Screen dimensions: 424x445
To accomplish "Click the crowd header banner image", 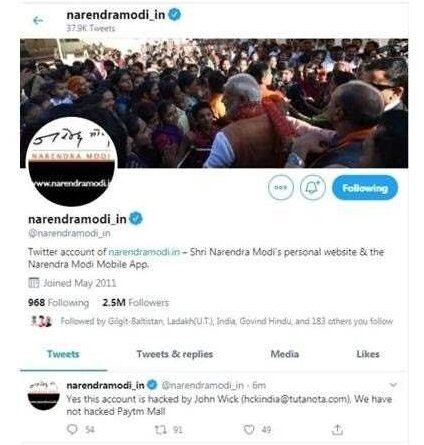I will point(214,103).
